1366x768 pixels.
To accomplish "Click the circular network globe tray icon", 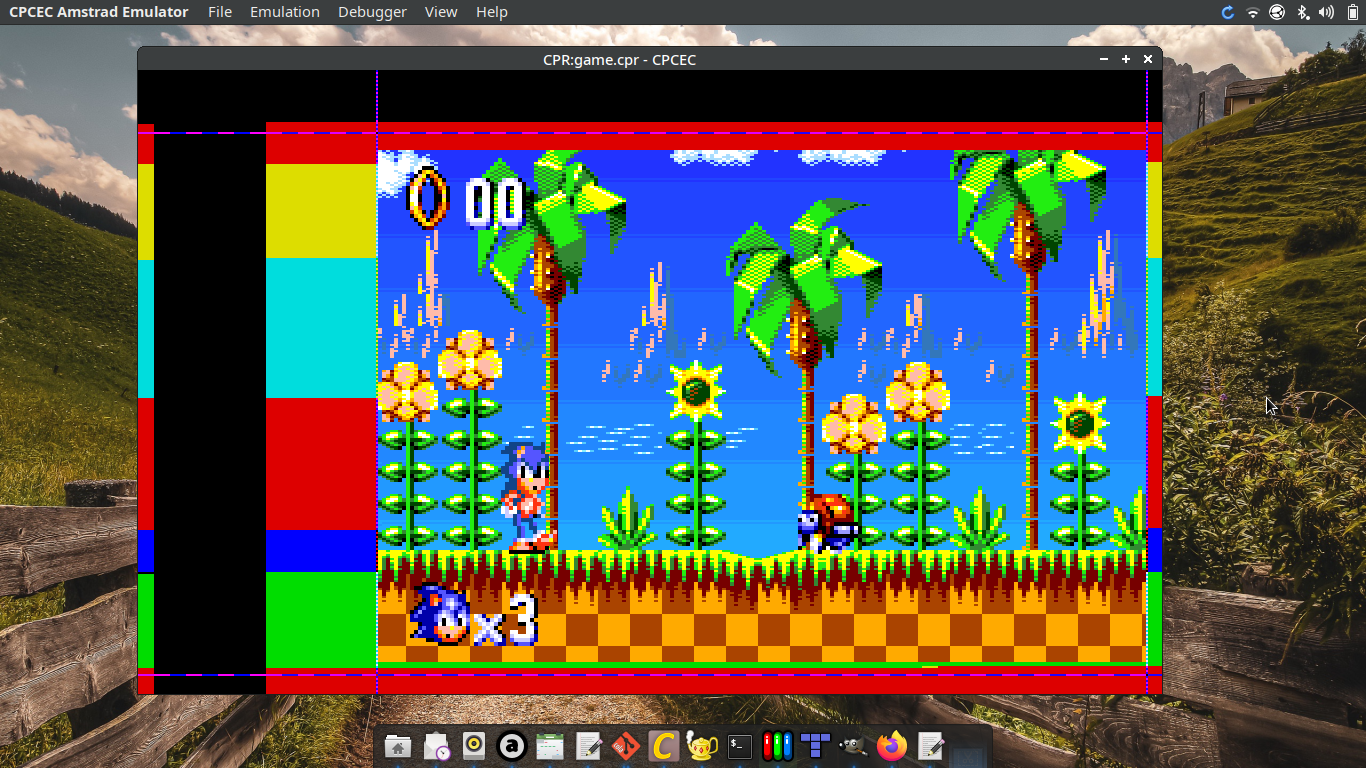I will point(1277,12).
